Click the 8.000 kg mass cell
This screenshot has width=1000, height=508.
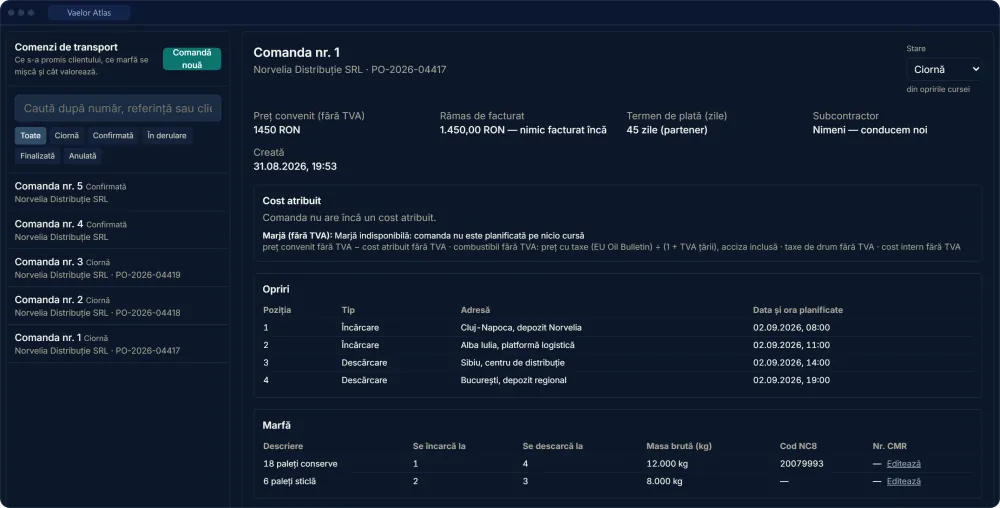[x=665, y=481]
